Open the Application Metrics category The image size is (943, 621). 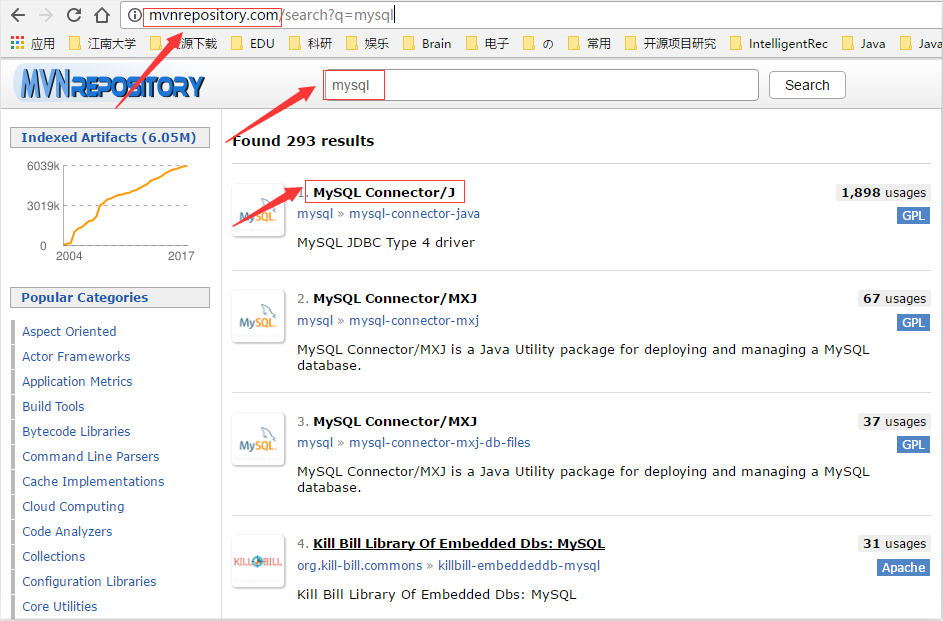[x=77, y=381]
